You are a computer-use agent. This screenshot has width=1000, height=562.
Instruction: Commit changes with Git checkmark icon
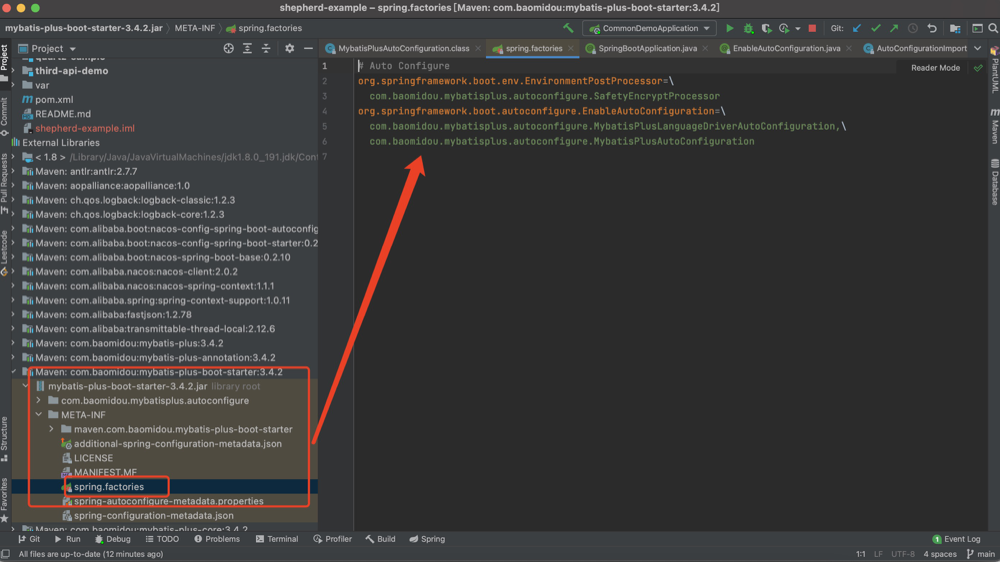pos(876,28)
